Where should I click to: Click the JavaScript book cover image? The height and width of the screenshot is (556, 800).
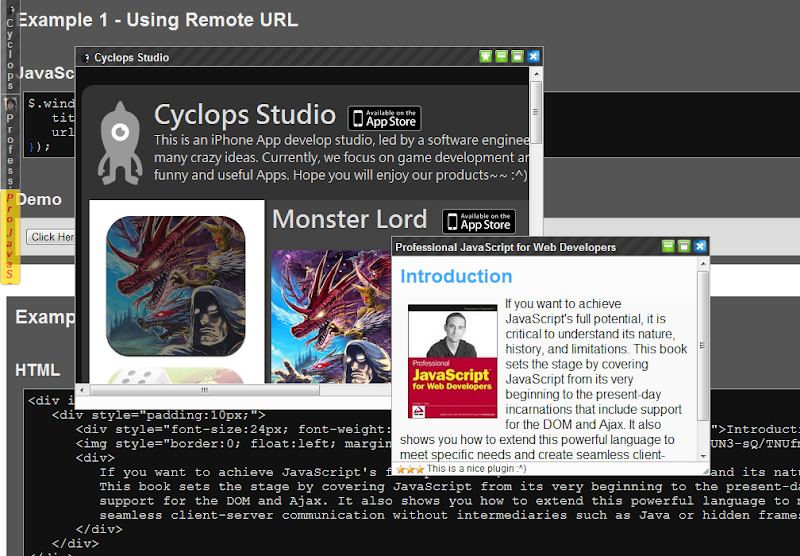pyautogui.click(x=453, y=362)
